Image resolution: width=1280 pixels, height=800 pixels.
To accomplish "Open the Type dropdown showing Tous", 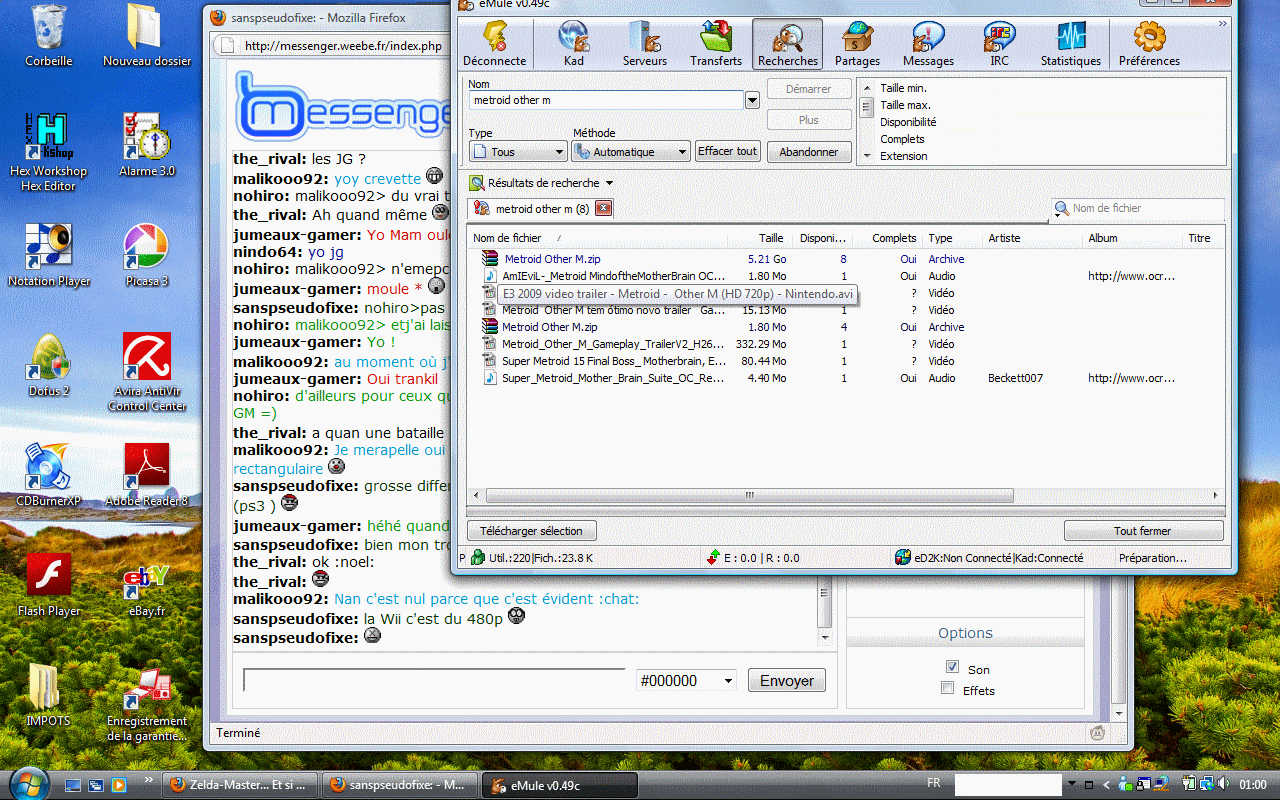I will pyautogui.click(x=518, y=152).
